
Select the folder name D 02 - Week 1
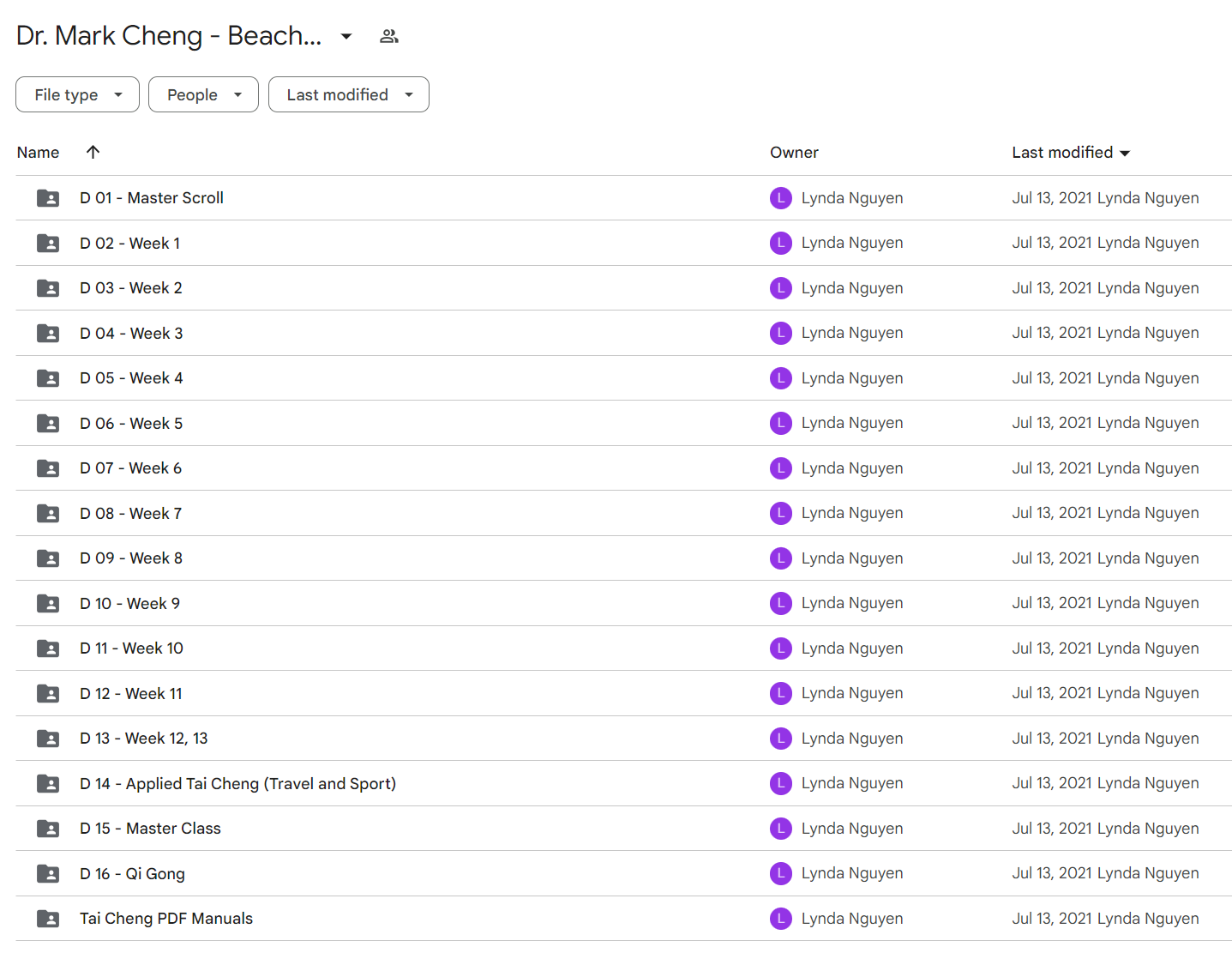130,244
